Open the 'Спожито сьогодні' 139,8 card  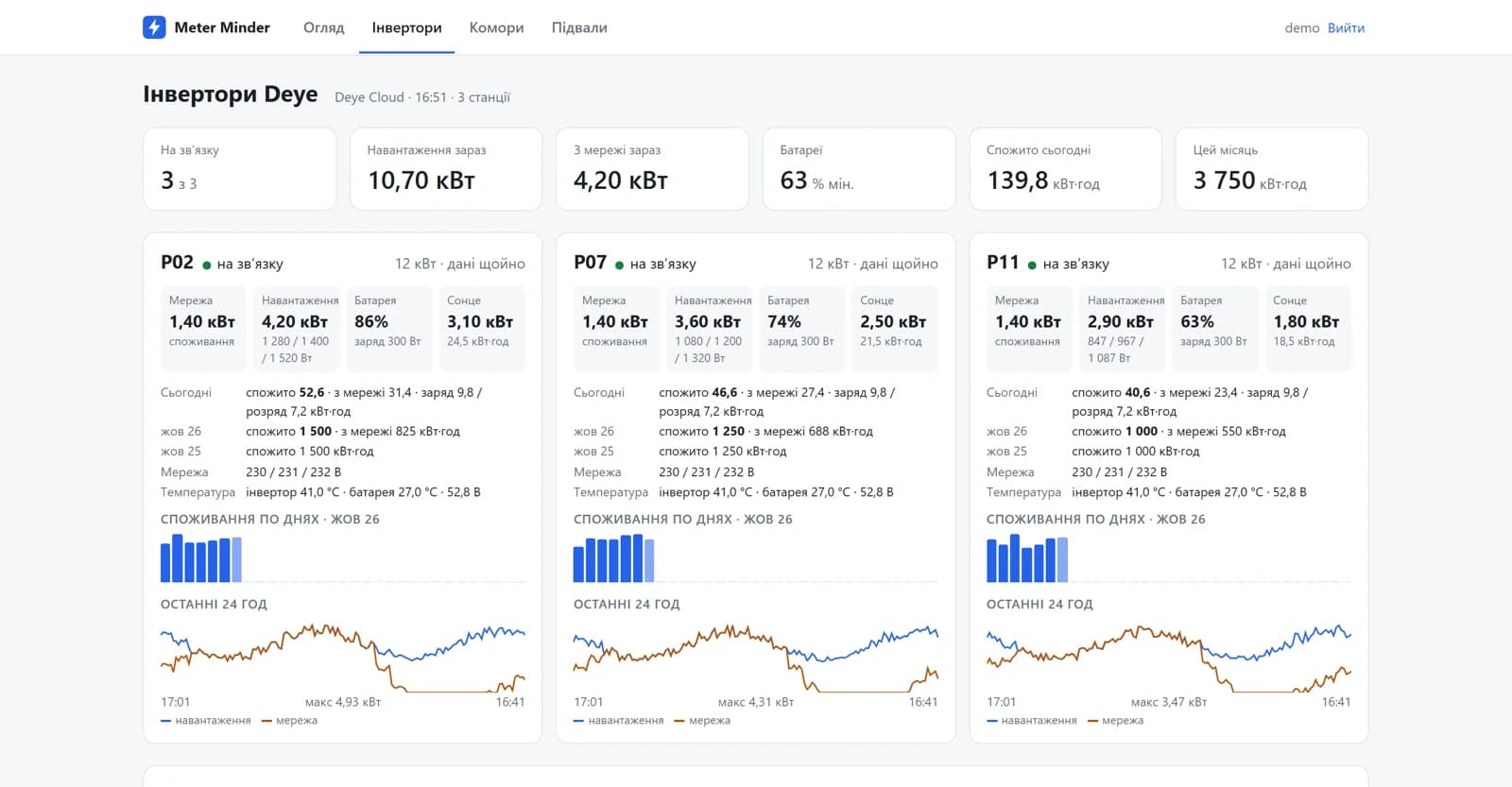[x=1065, y=169]
